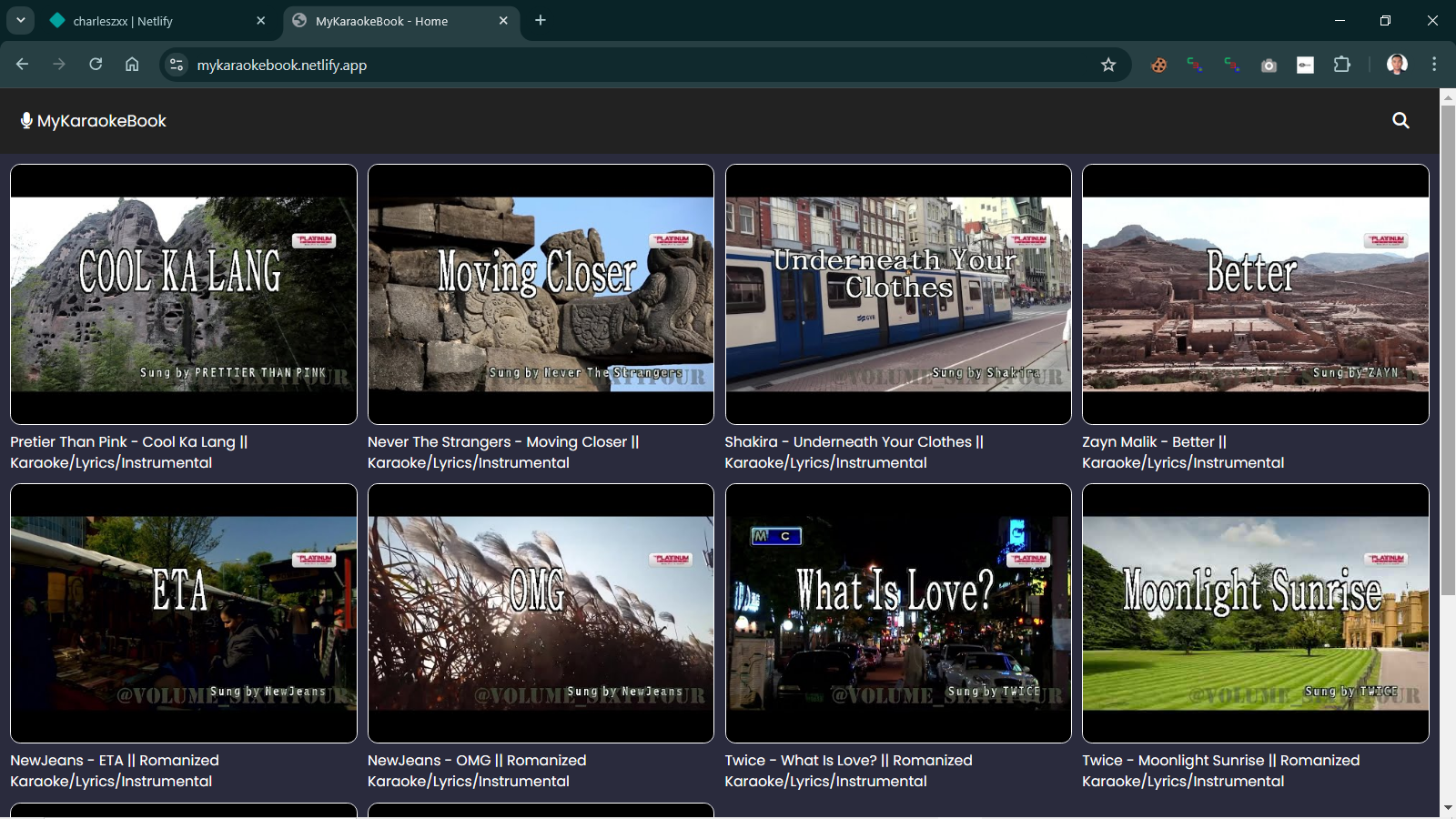Click Pretier Than Pink - Cool Ka Lang title
This screenshot has height=819, width=1456.
point(129,452)
